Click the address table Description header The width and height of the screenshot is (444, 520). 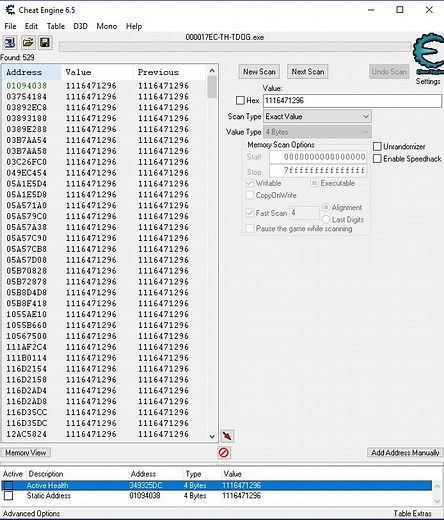coord(46,474)
